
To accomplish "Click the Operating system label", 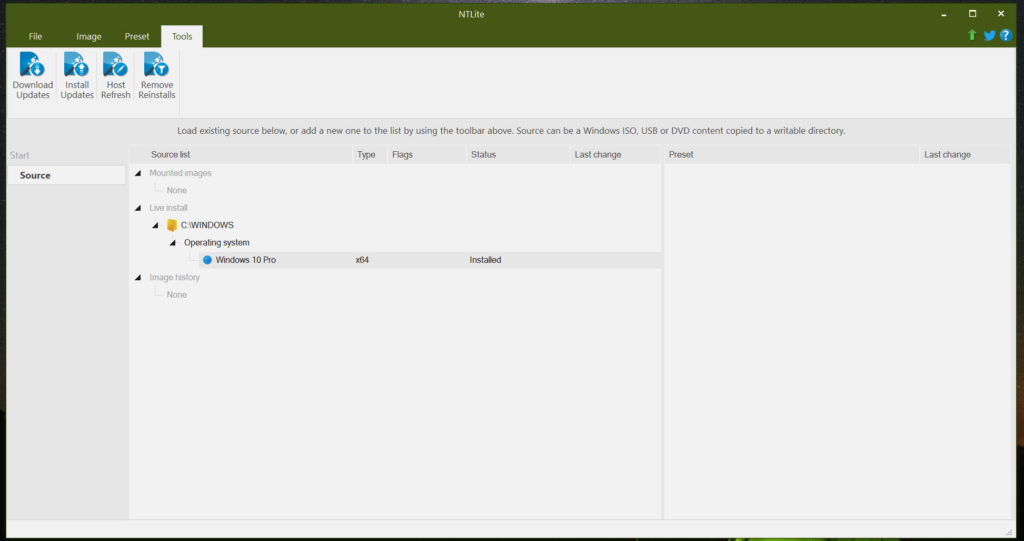I will pos(217,242).
